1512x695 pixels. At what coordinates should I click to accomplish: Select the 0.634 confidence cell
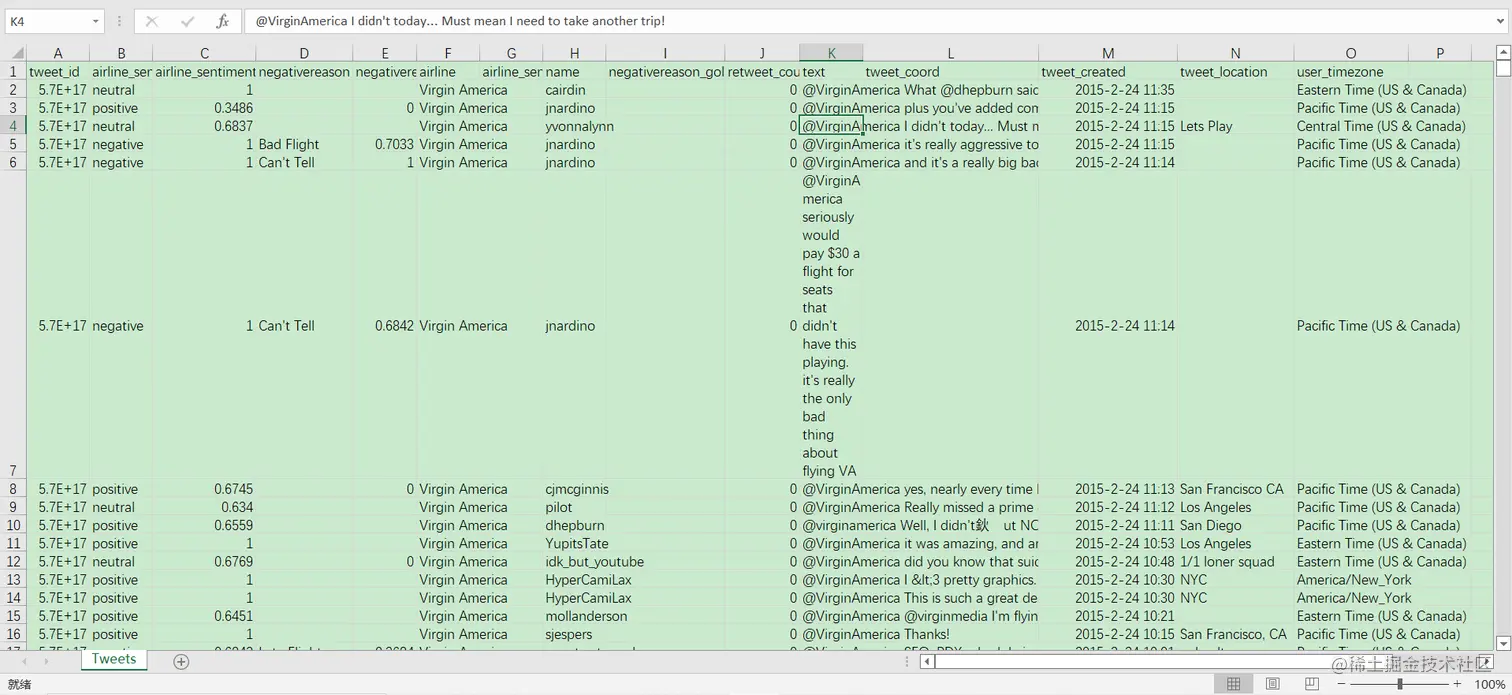tap(204, 507)
